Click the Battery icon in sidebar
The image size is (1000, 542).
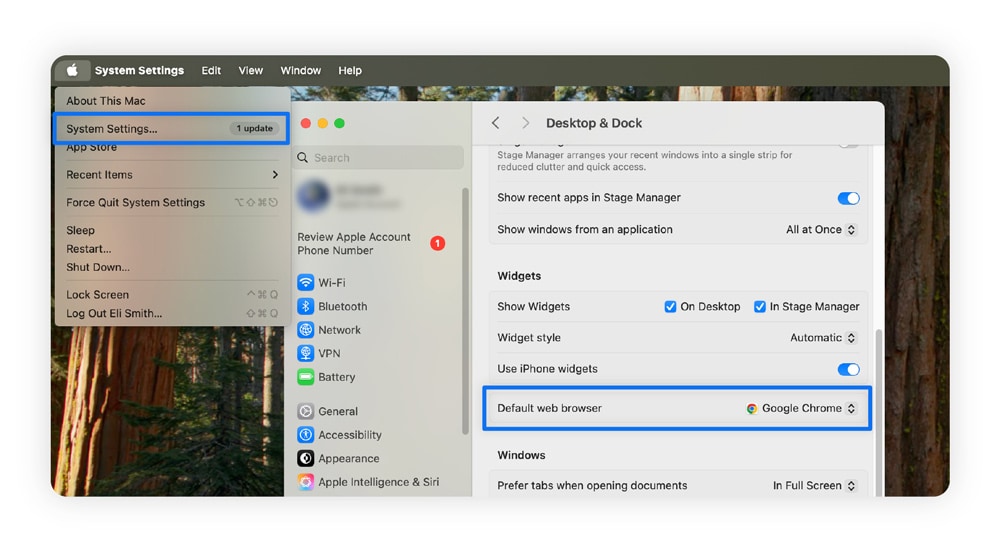[x=306, y=377]
